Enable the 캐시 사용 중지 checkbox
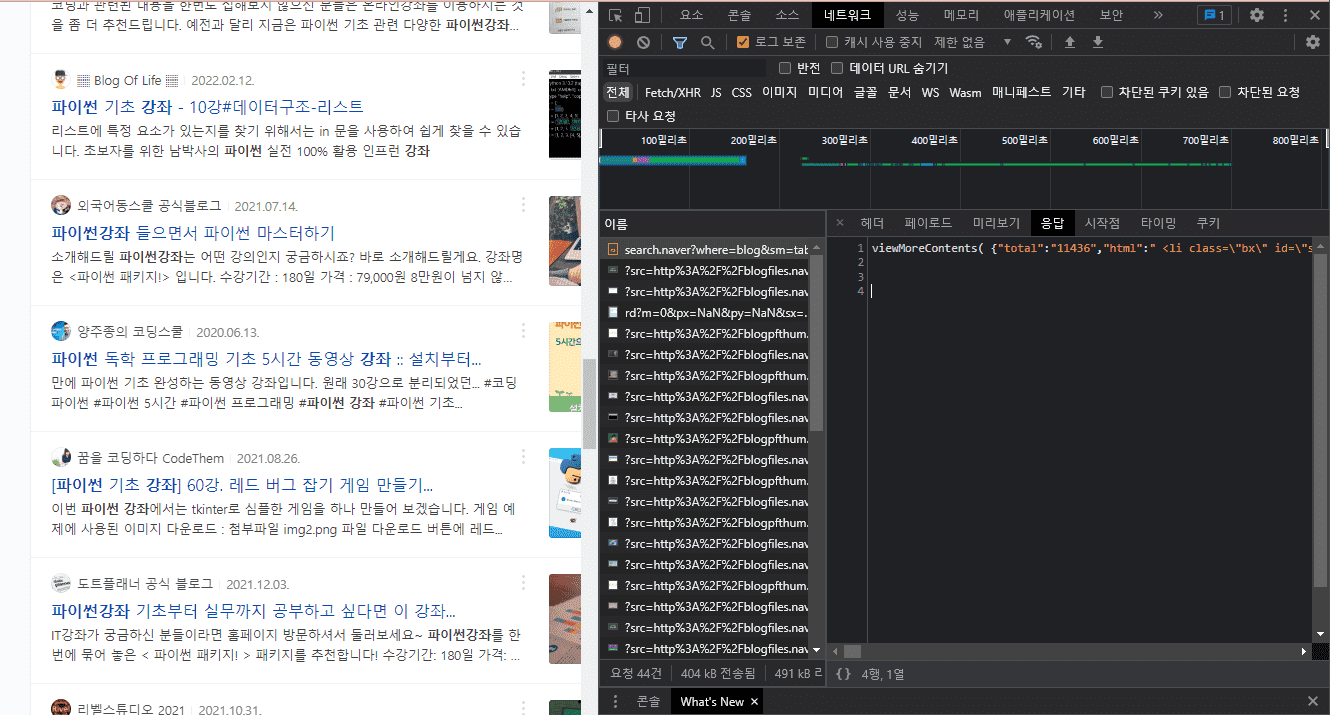1330x715 pixels. coord(832,42)
